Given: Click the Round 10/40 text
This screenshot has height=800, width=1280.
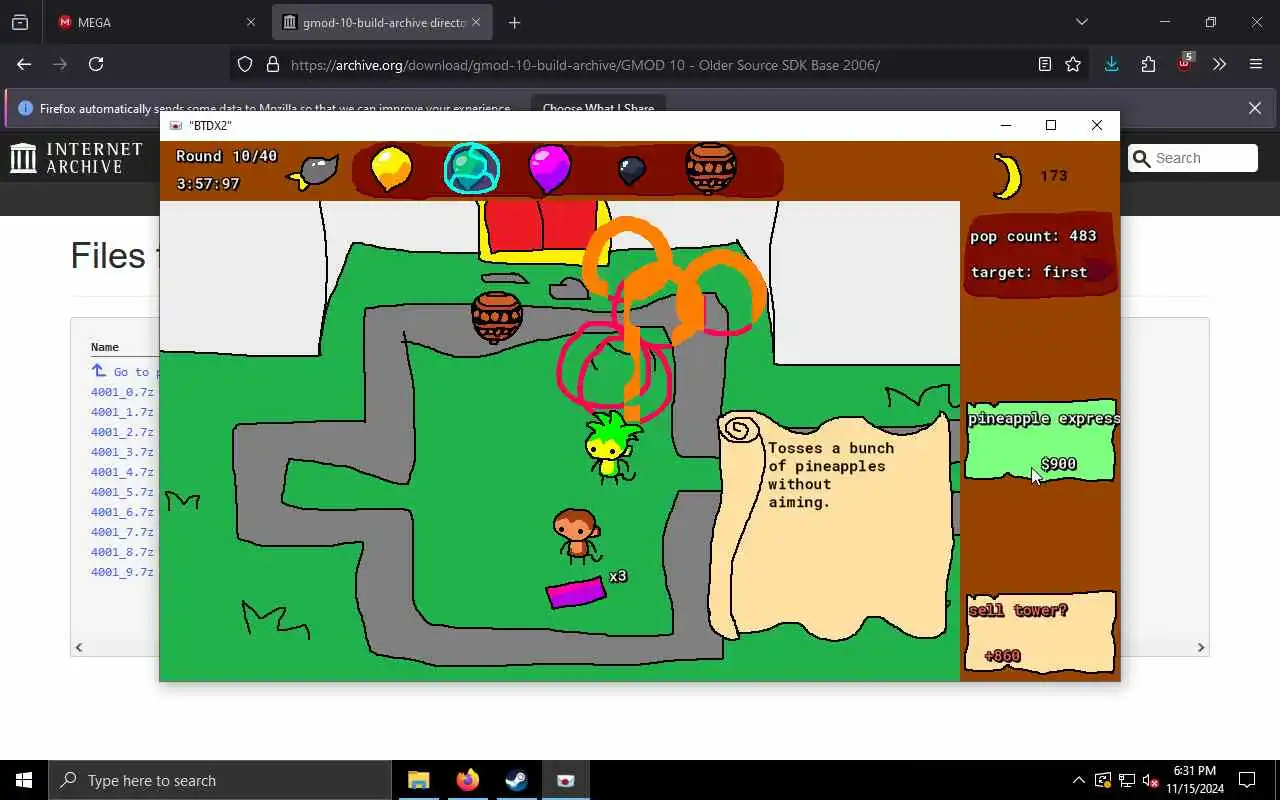Looking at the screenshot, I should pos(227,156).
